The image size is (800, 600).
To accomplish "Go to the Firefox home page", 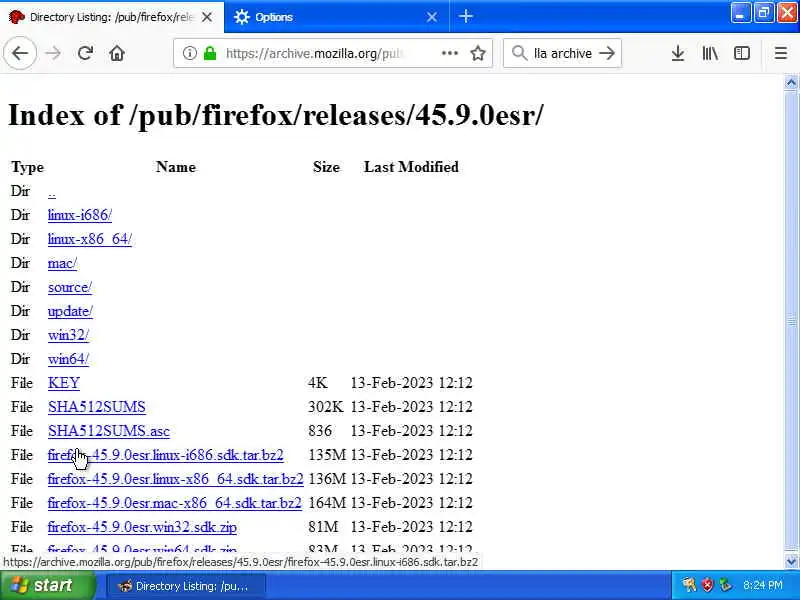I will coord(117,53).
